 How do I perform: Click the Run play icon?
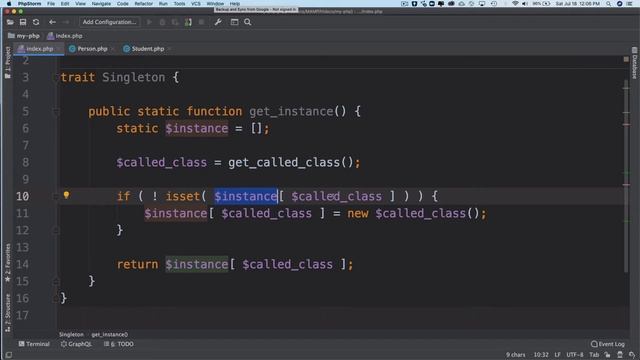click(149, 22)
